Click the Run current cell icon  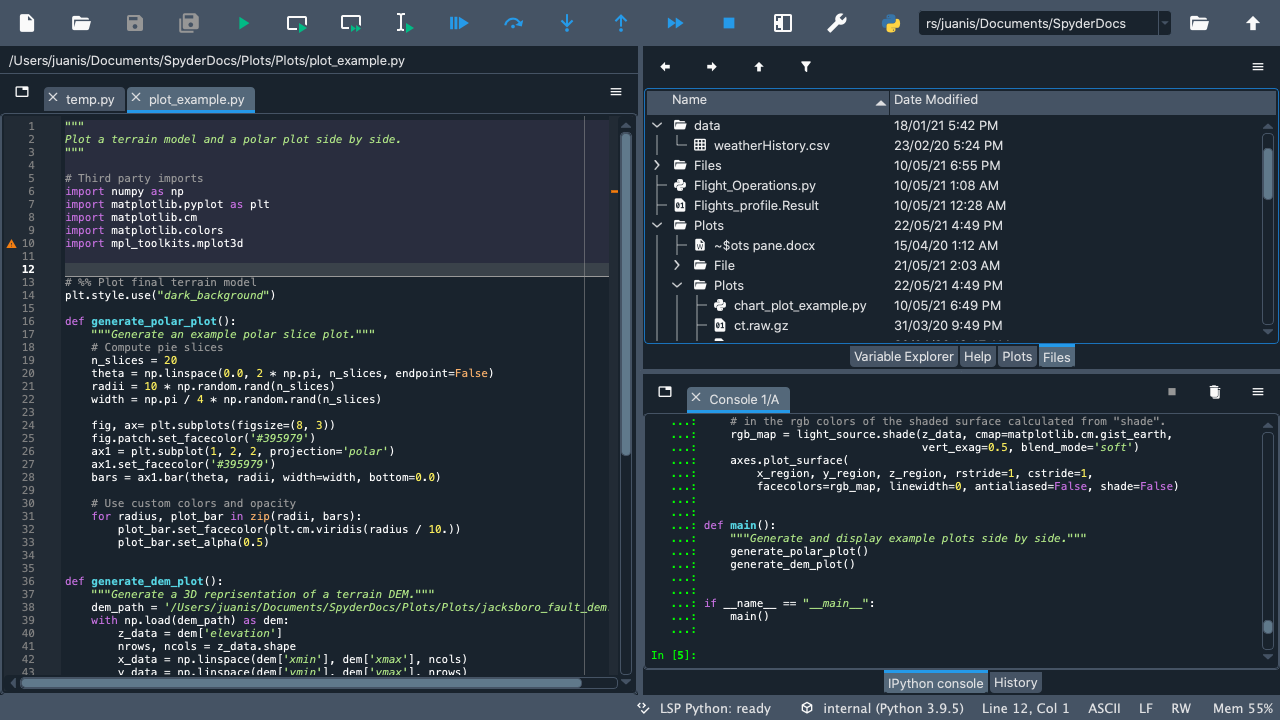pyautogui.click(x=297, y=23)
